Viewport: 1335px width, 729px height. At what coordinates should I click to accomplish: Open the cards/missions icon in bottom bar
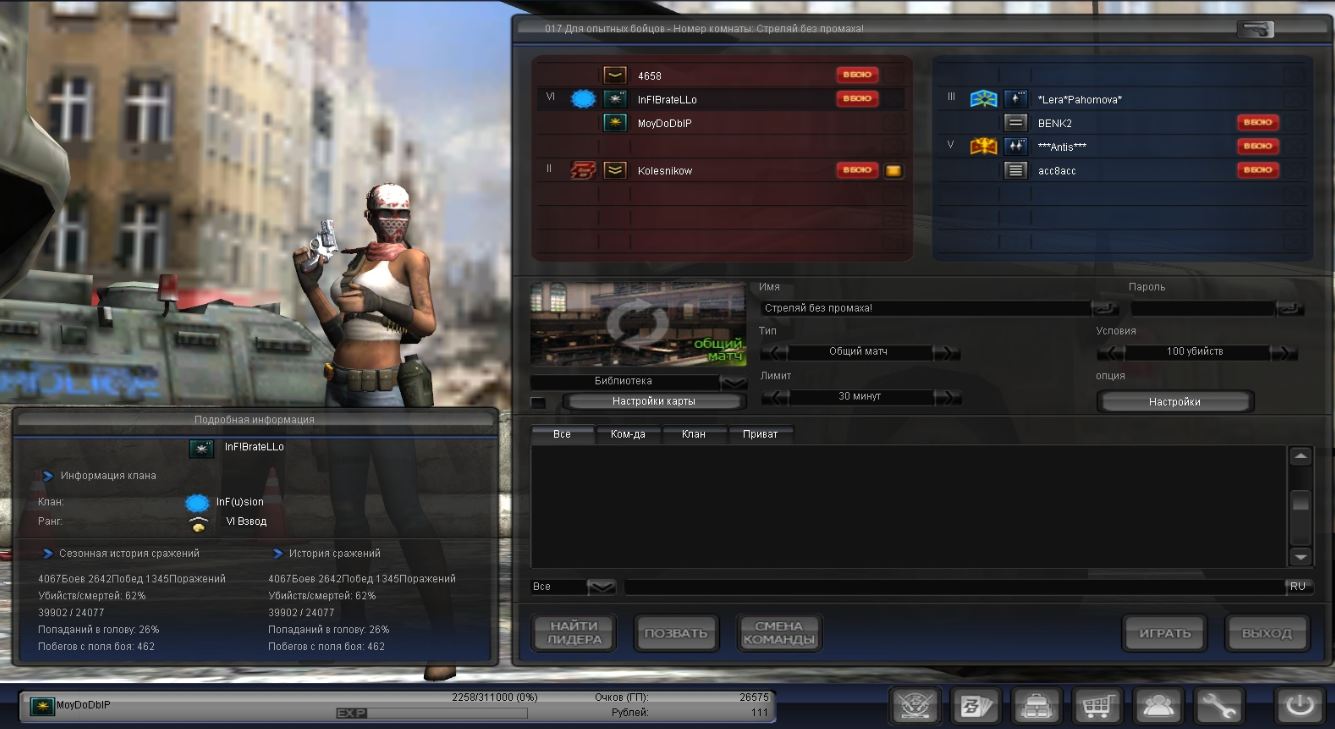coord(976,706)
